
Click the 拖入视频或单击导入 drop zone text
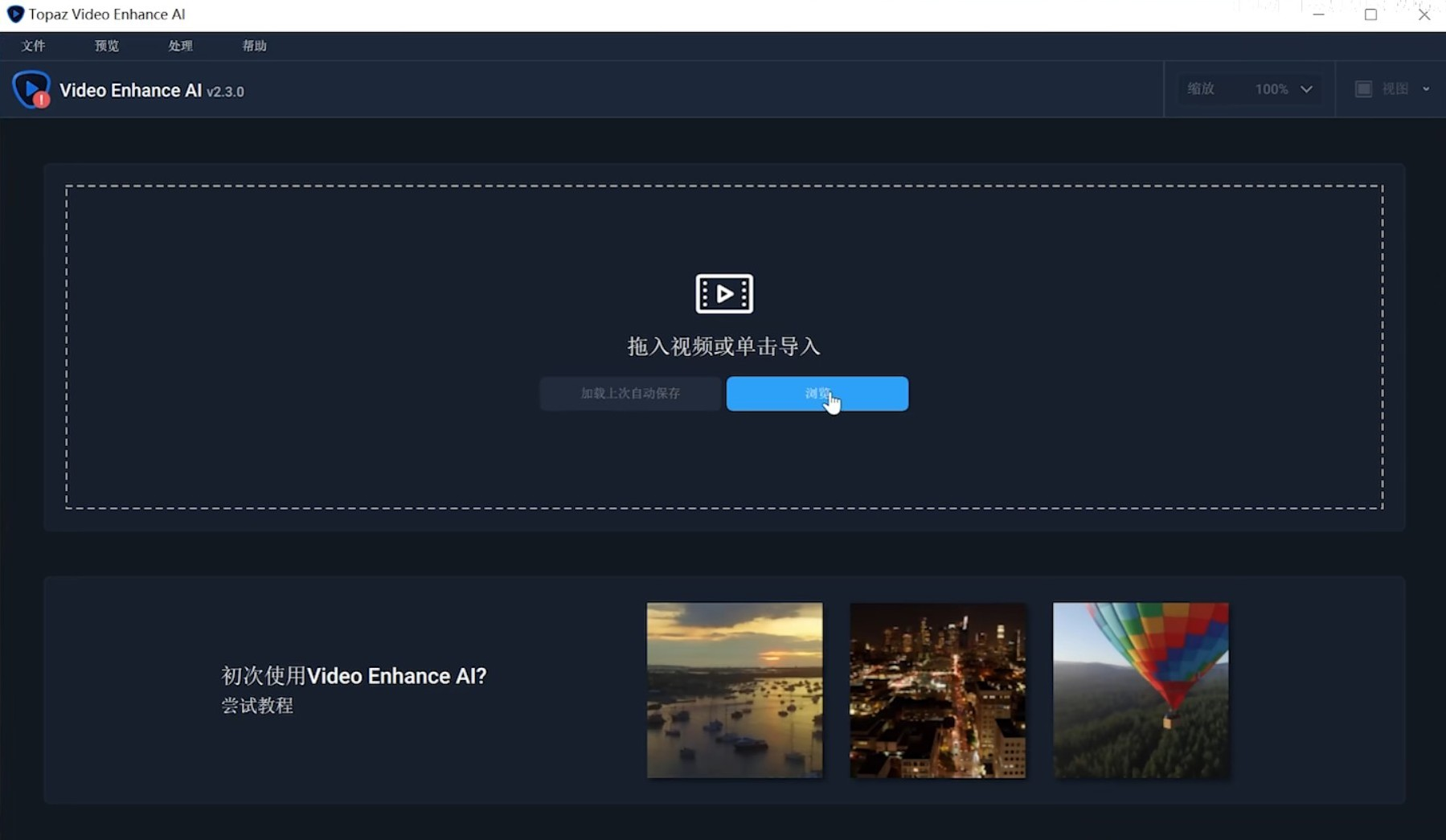tap(723, 346)
